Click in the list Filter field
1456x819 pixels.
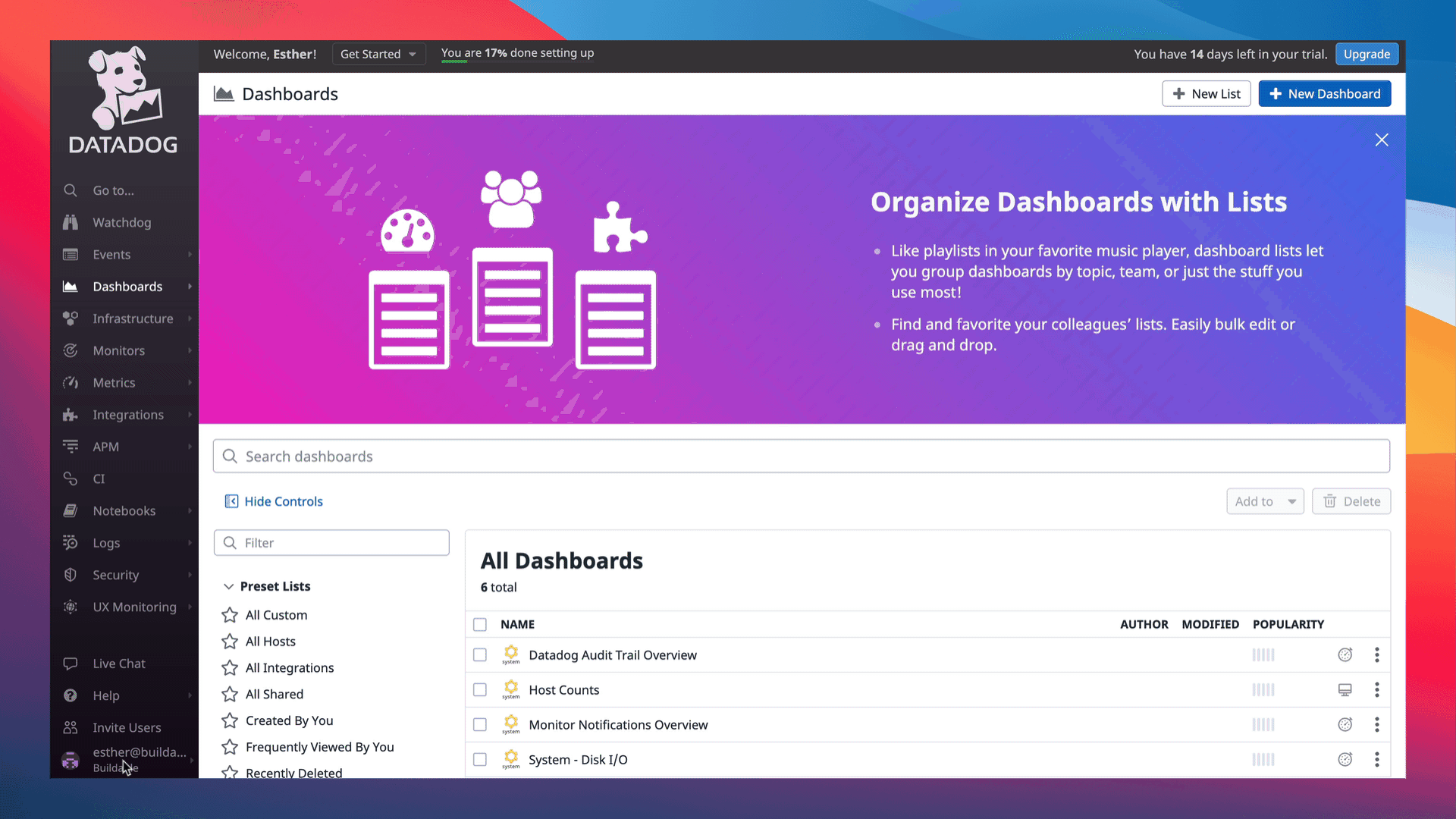pyautogui.click(x=331, y=542)
